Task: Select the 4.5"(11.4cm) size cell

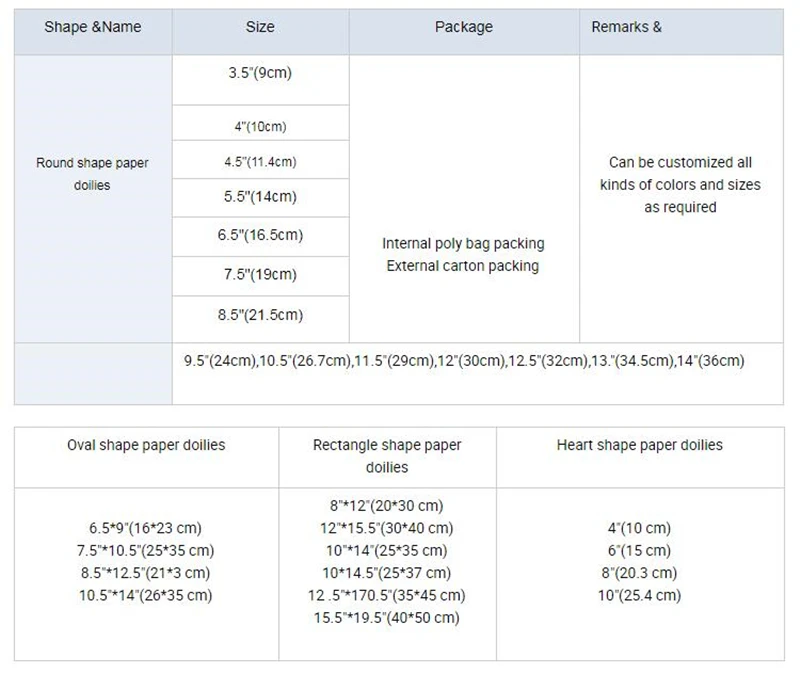Action: coord(260,161)
